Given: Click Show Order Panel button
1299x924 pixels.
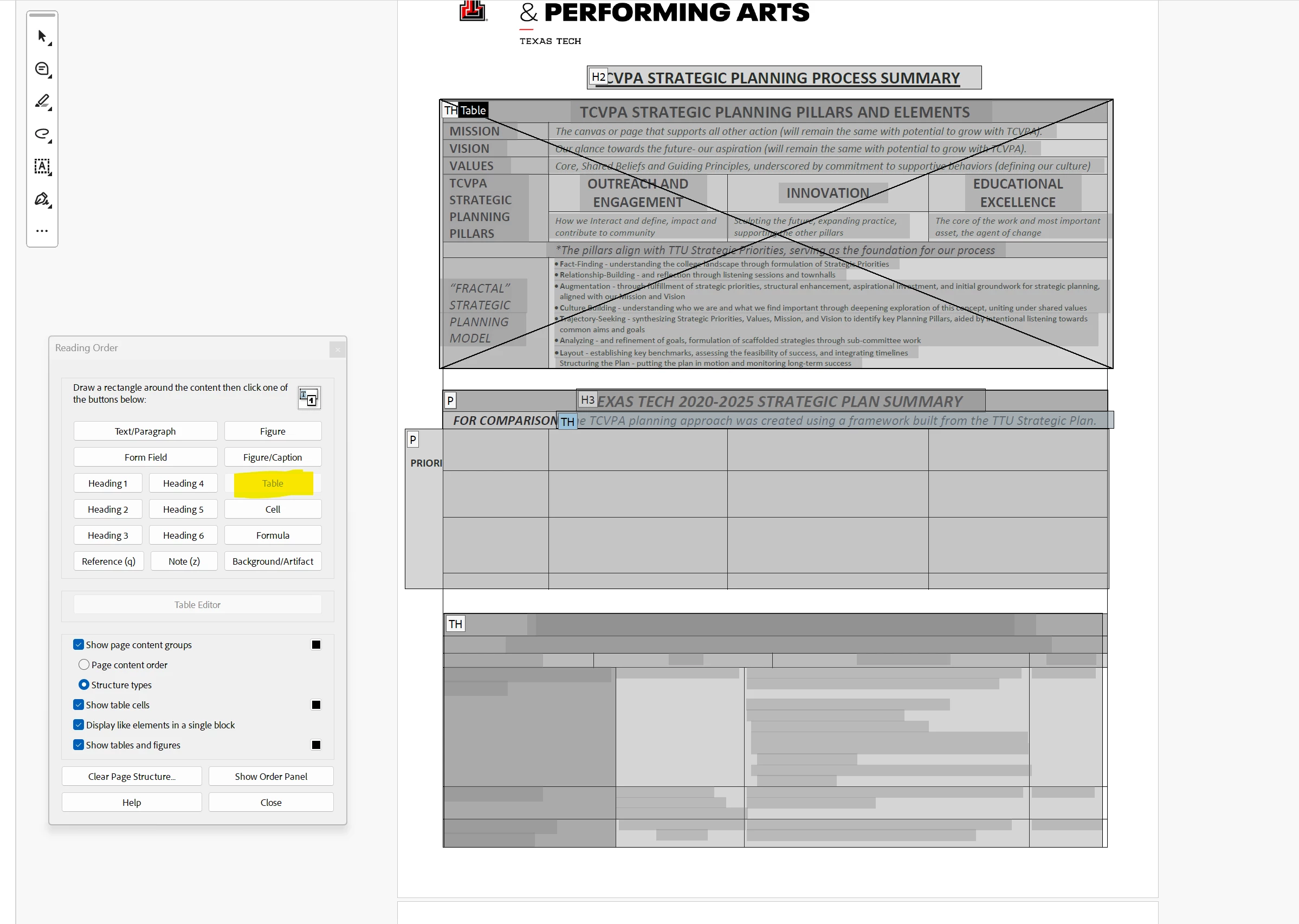Looking at the screenshot, I should coord(271,776).
